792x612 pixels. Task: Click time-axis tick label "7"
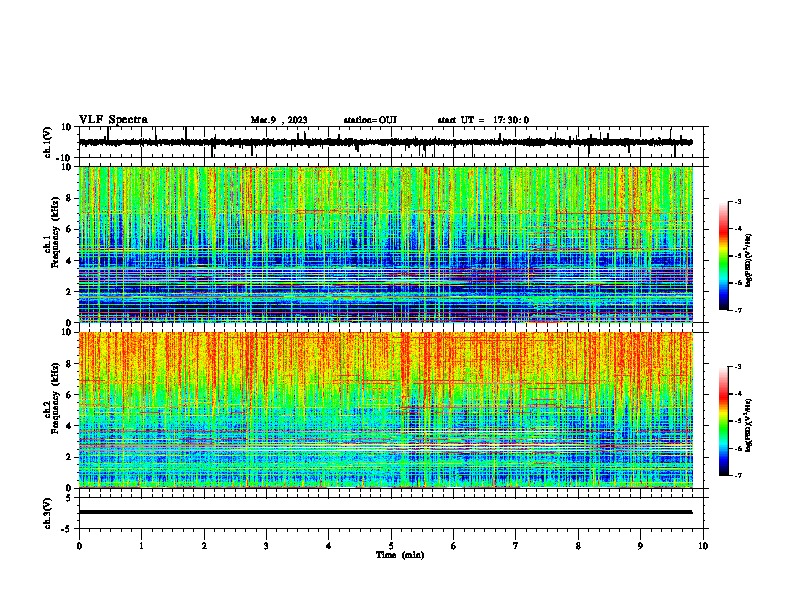(x=516, y=546)
